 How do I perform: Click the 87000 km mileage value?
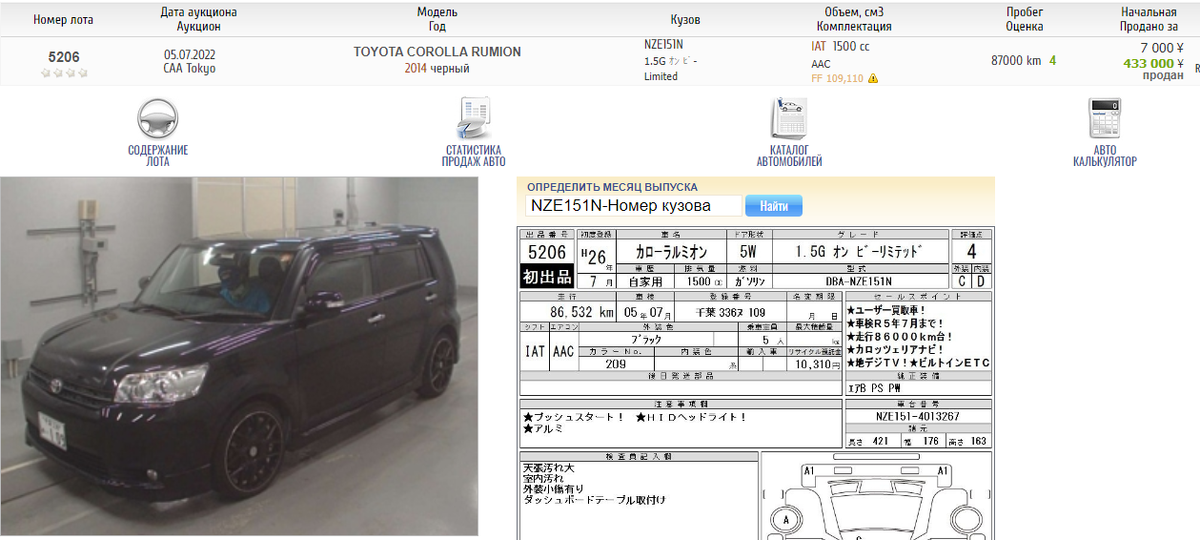tap(1016, 61)
